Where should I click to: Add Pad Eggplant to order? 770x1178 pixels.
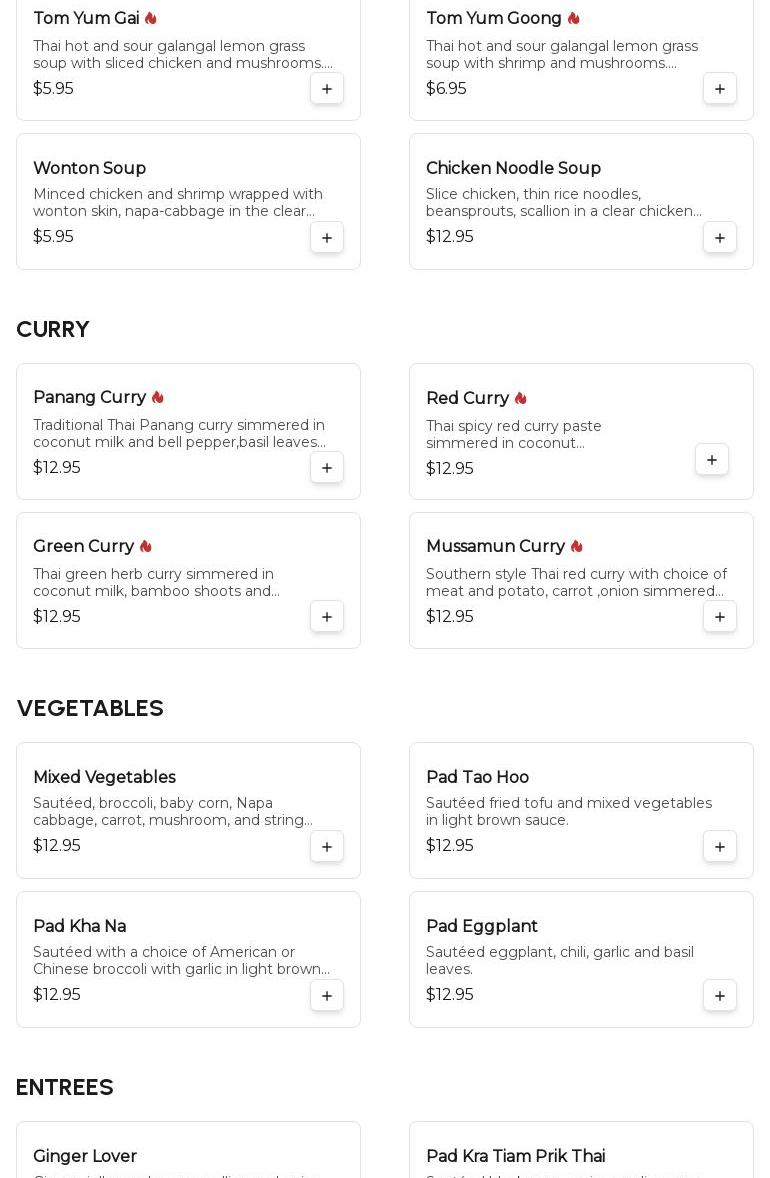click(720, 995)
